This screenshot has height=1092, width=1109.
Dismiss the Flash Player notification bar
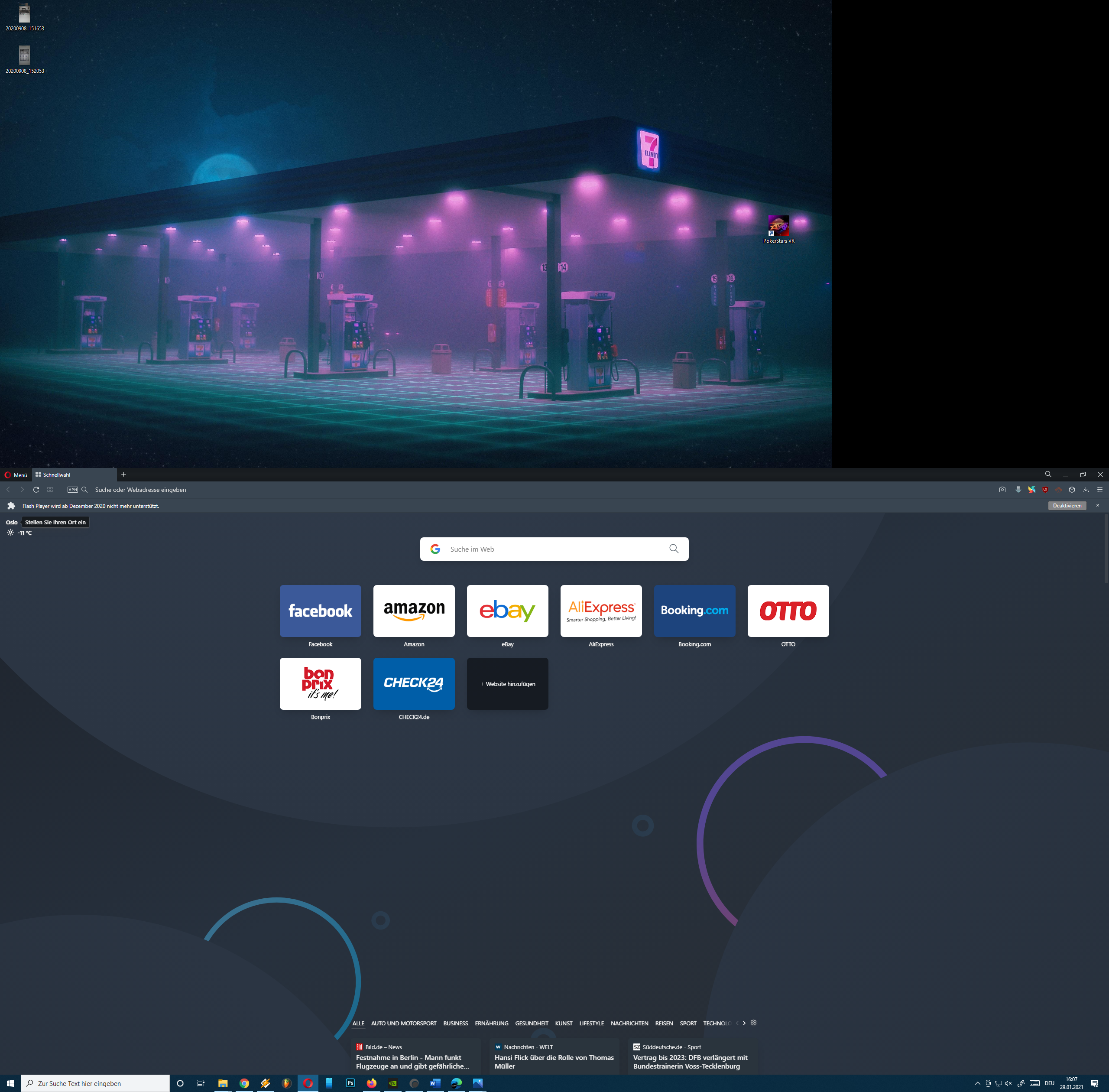(x=1098, y=505)
